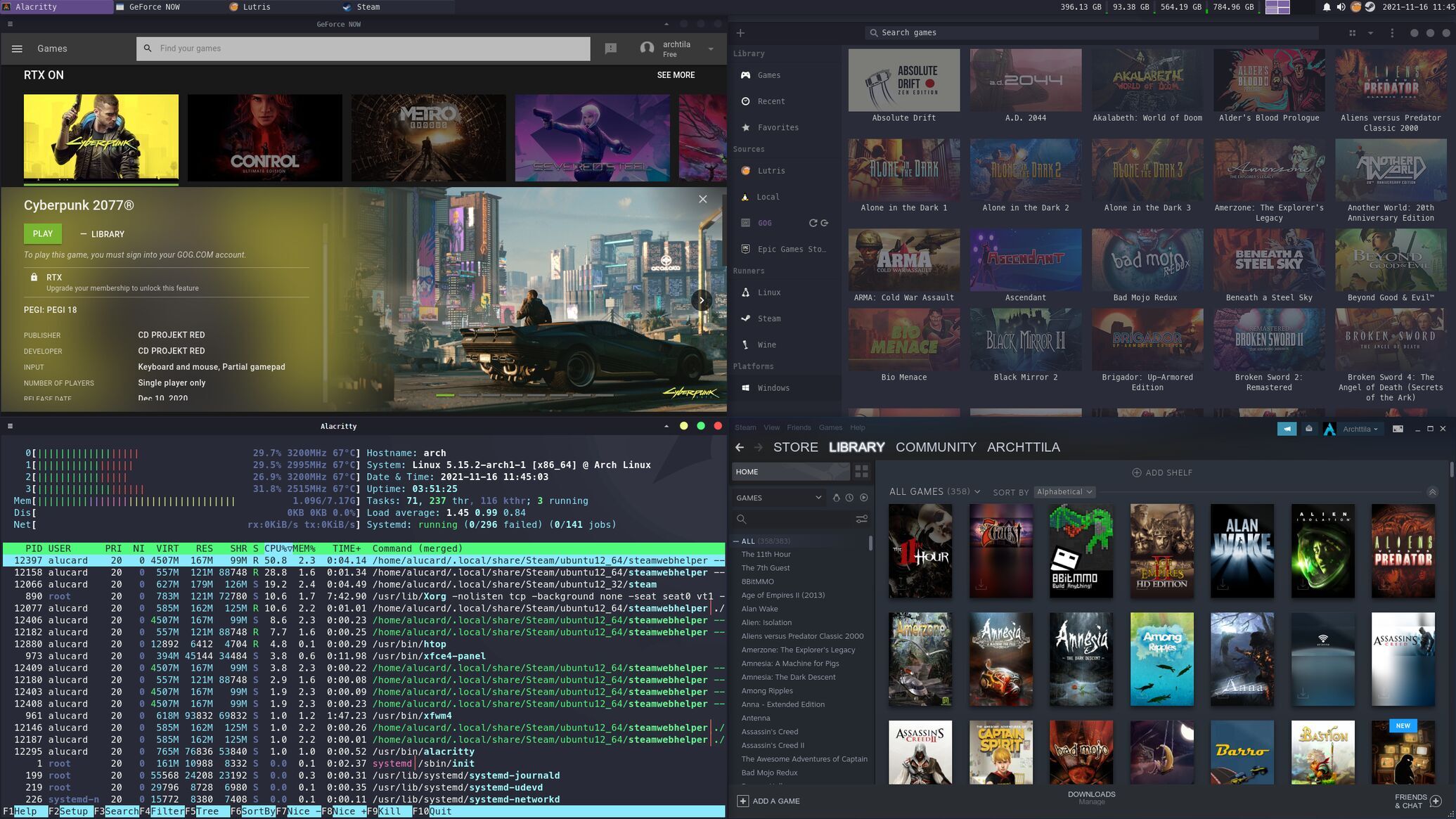Click F9 Kill in the htop footer
This screenshot has height=819, width=1456.
point(389,811)
